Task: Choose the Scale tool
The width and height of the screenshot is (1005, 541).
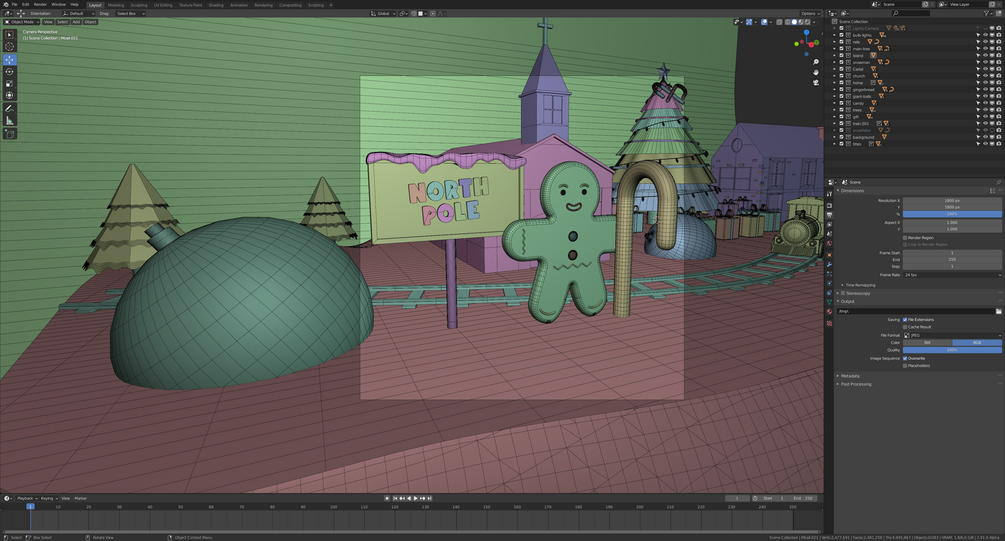Action: (10, 84)
